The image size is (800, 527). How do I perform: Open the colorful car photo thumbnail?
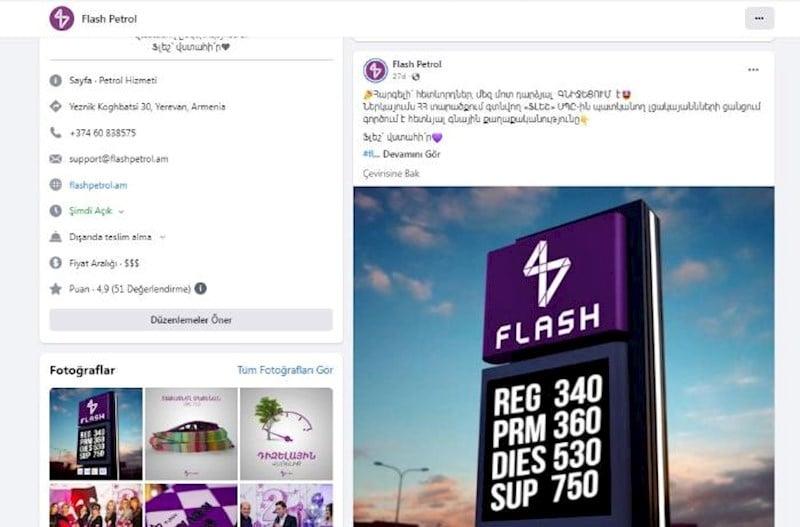click(x=191, y=434)
